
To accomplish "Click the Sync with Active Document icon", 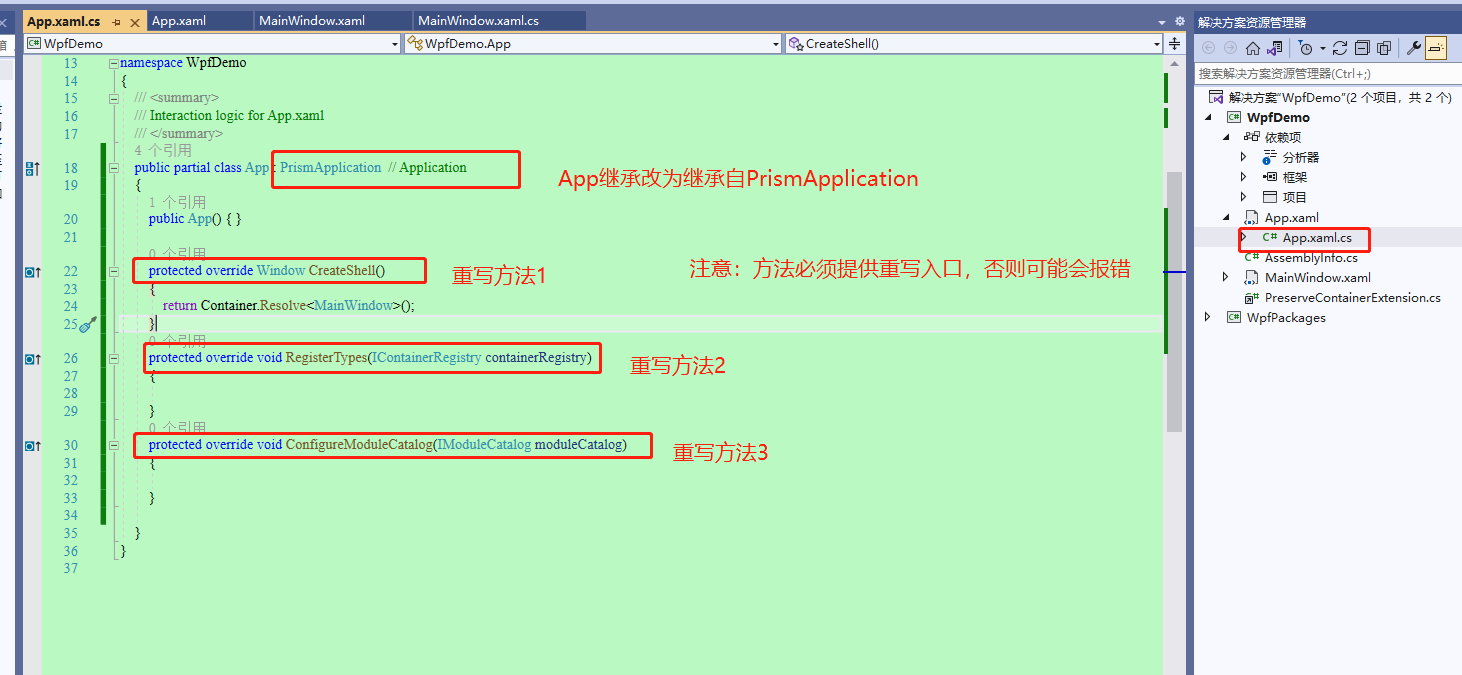I will 1274,47.
